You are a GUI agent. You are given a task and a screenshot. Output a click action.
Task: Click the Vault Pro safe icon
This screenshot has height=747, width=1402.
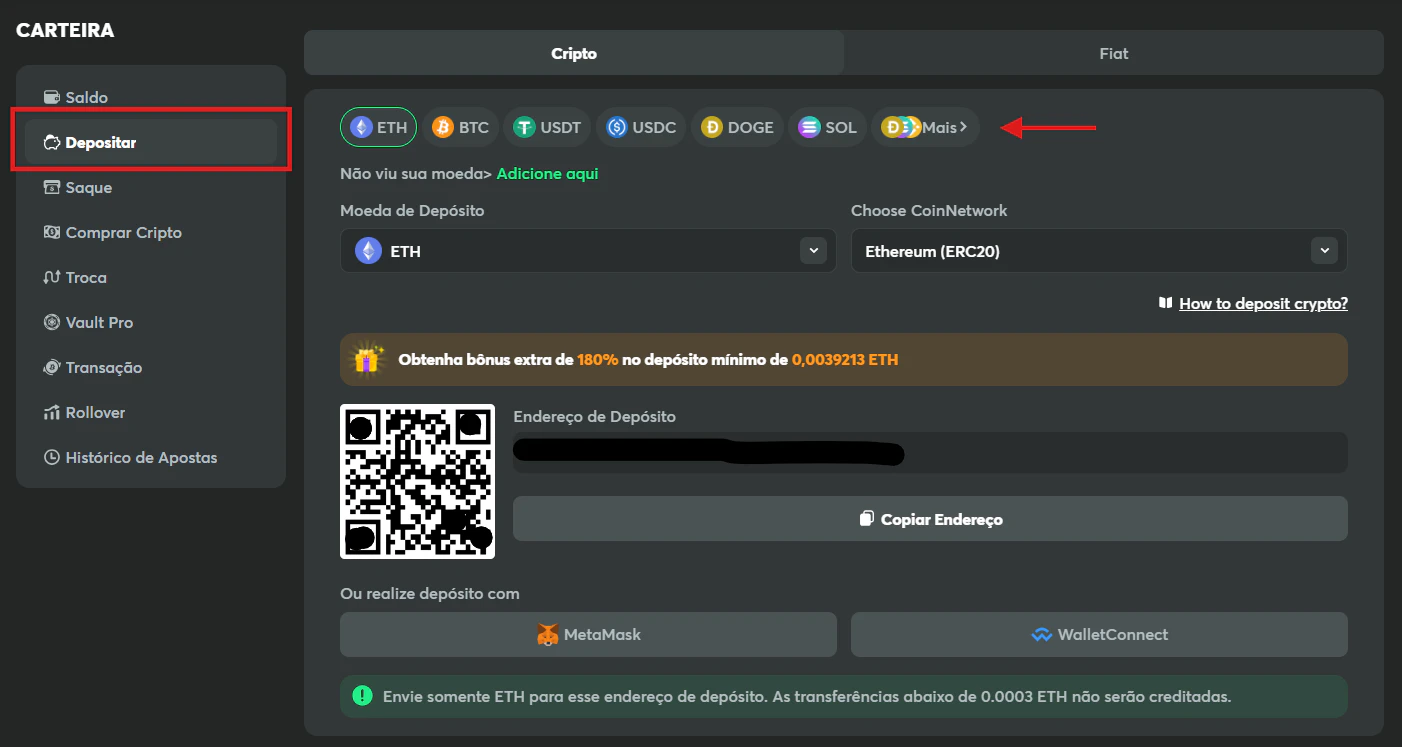pyautogui.click(x=52, y=322)
